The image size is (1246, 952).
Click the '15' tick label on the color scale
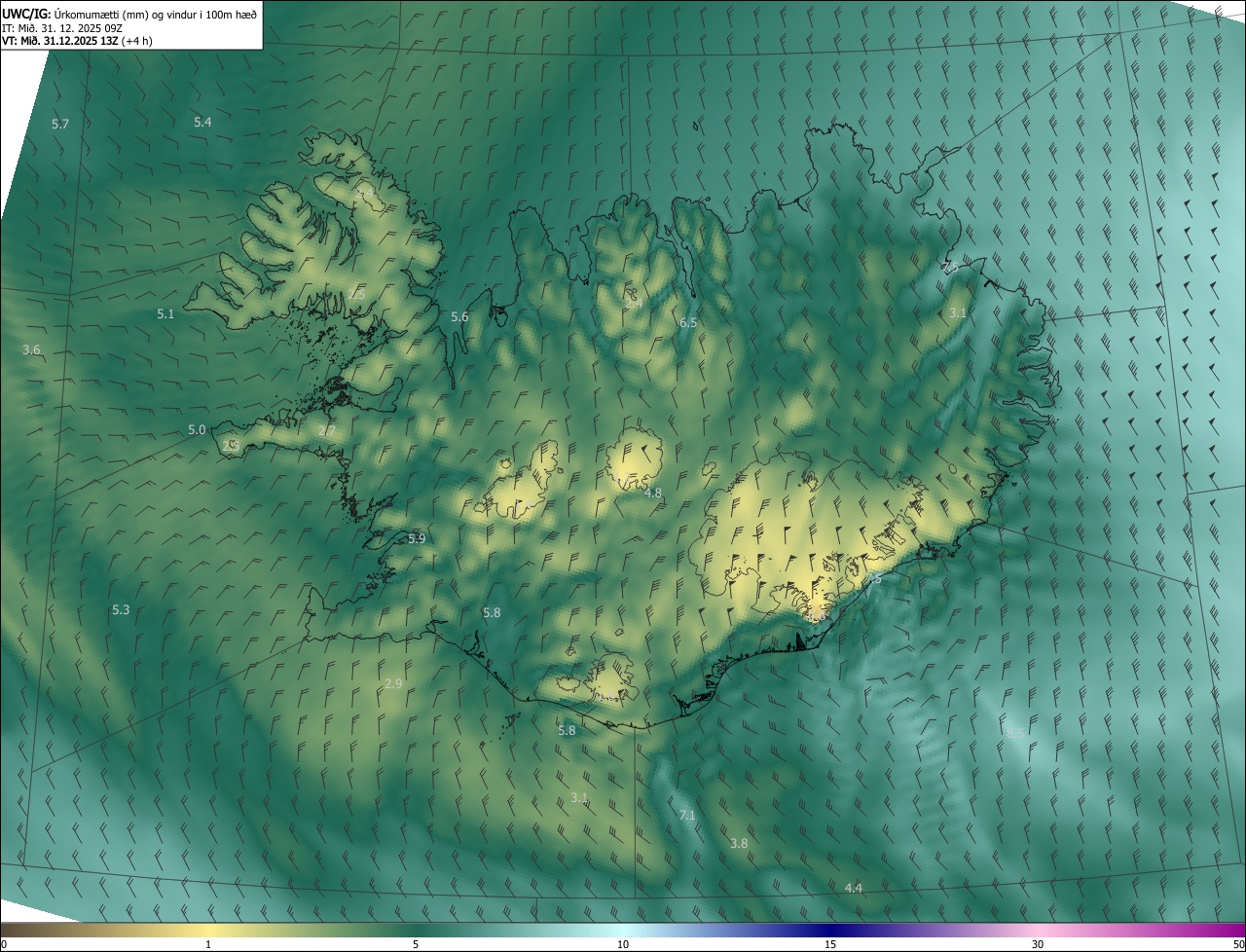coord(830,945)
